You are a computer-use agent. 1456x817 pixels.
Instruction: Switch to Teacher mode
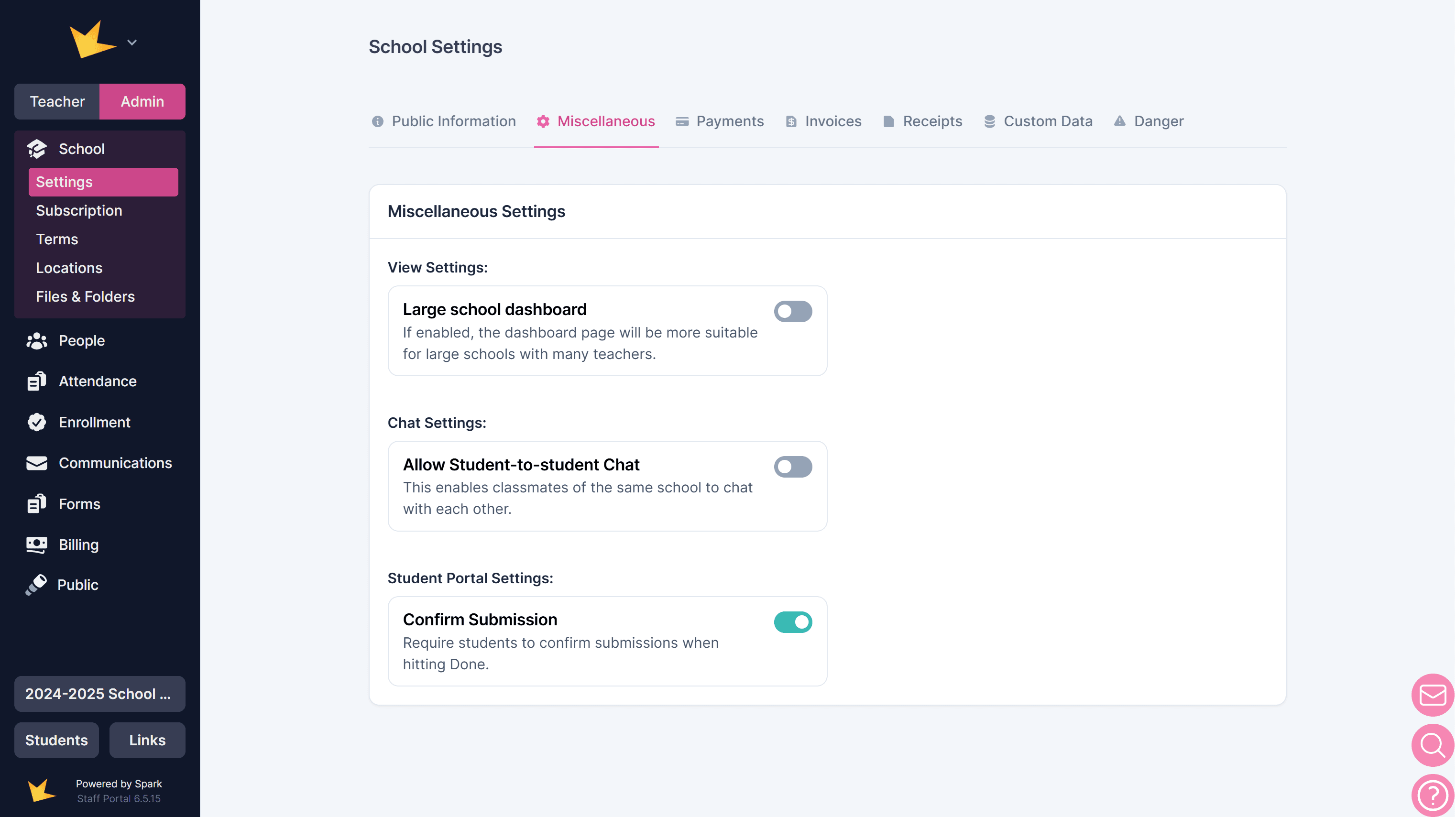[57, 102]
